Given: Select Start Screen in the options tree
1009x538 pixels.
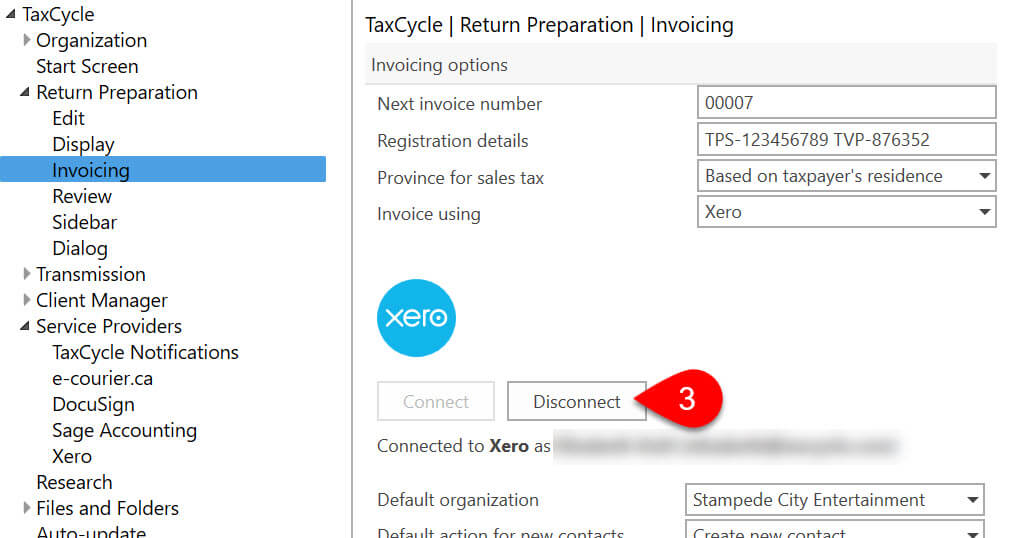Looking at the screenshot, I should click(x=87, y=67).
